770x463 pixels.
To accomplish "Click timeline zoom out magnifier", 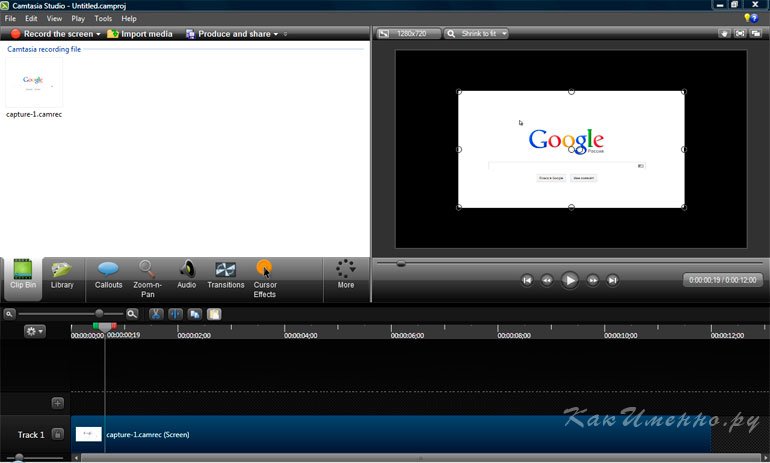I will pyautogui.click(x=9, y=314).
